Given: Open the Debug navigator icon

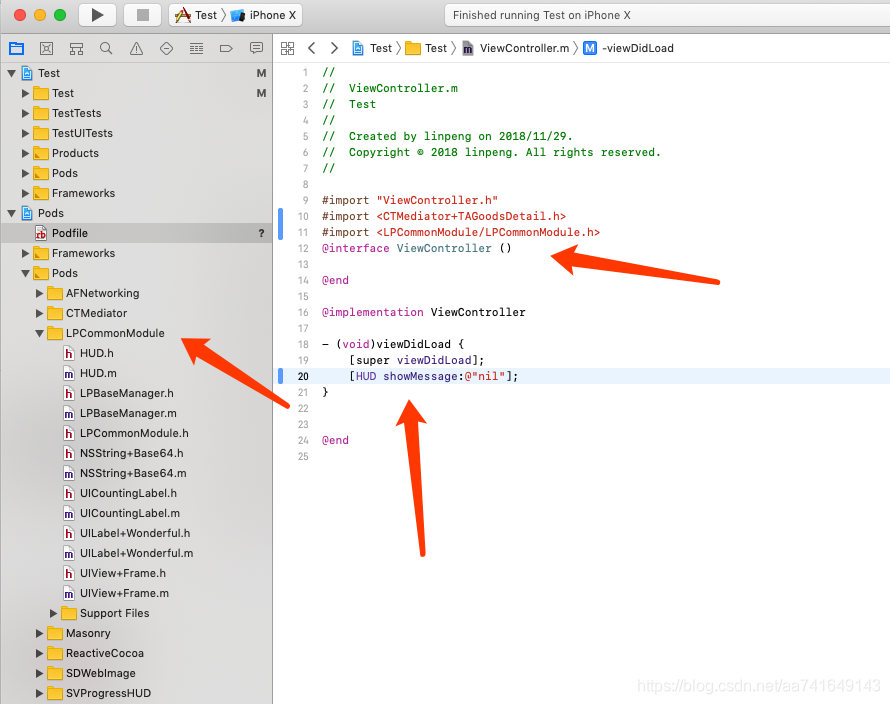Looking at the screenshot, I should (196, 48).
